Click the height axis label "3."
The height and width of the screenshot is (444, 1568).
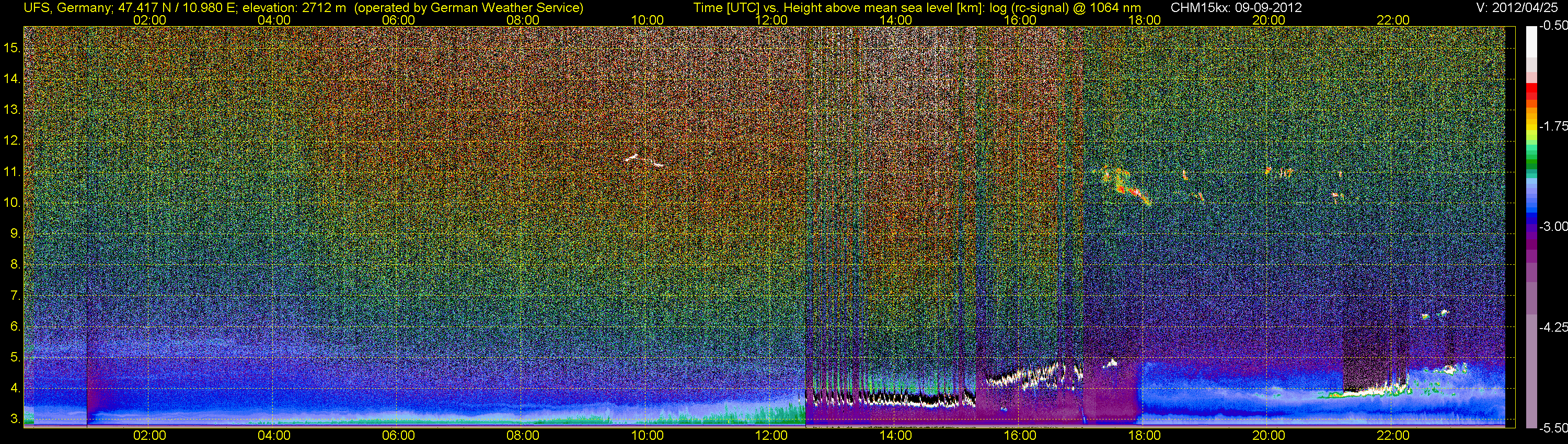pyautogui.click(x=15, y=419)
